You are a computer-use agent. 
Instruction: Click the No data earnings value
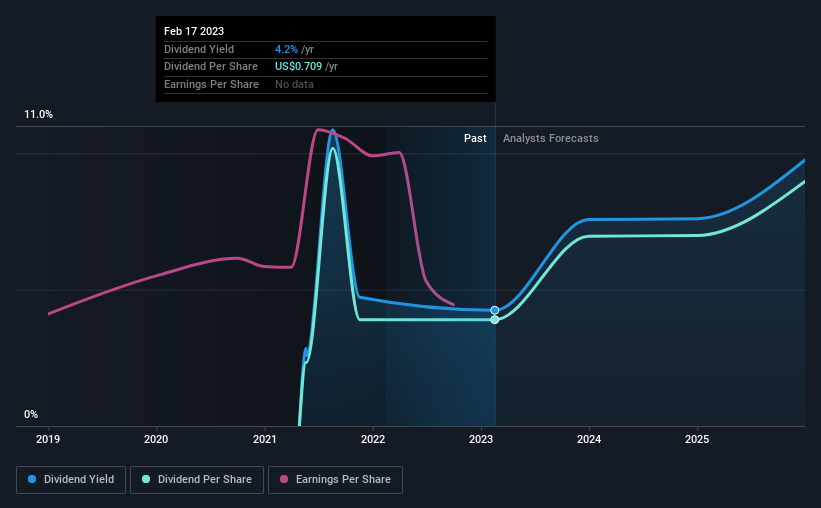294,84
